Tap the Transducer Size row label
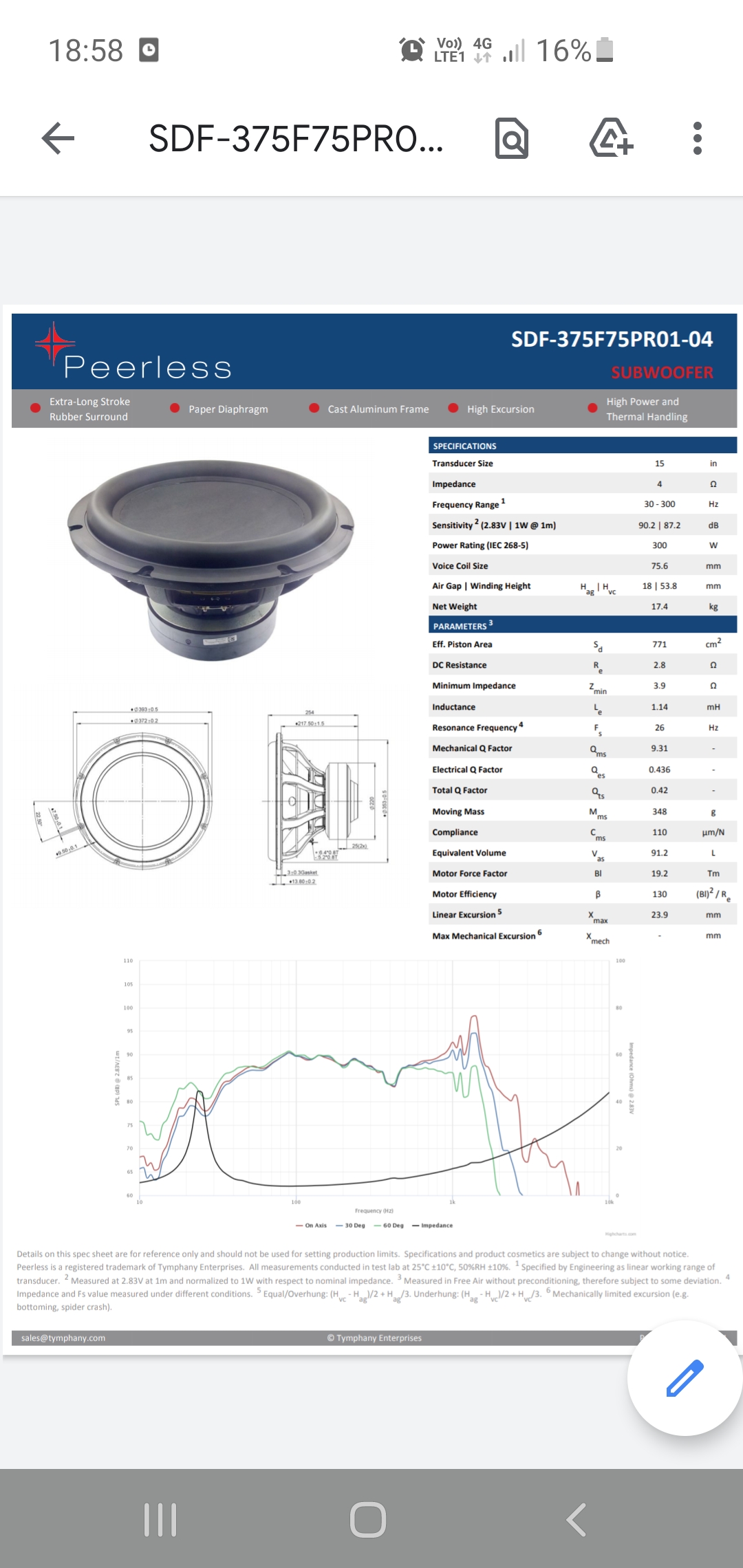 462,464
